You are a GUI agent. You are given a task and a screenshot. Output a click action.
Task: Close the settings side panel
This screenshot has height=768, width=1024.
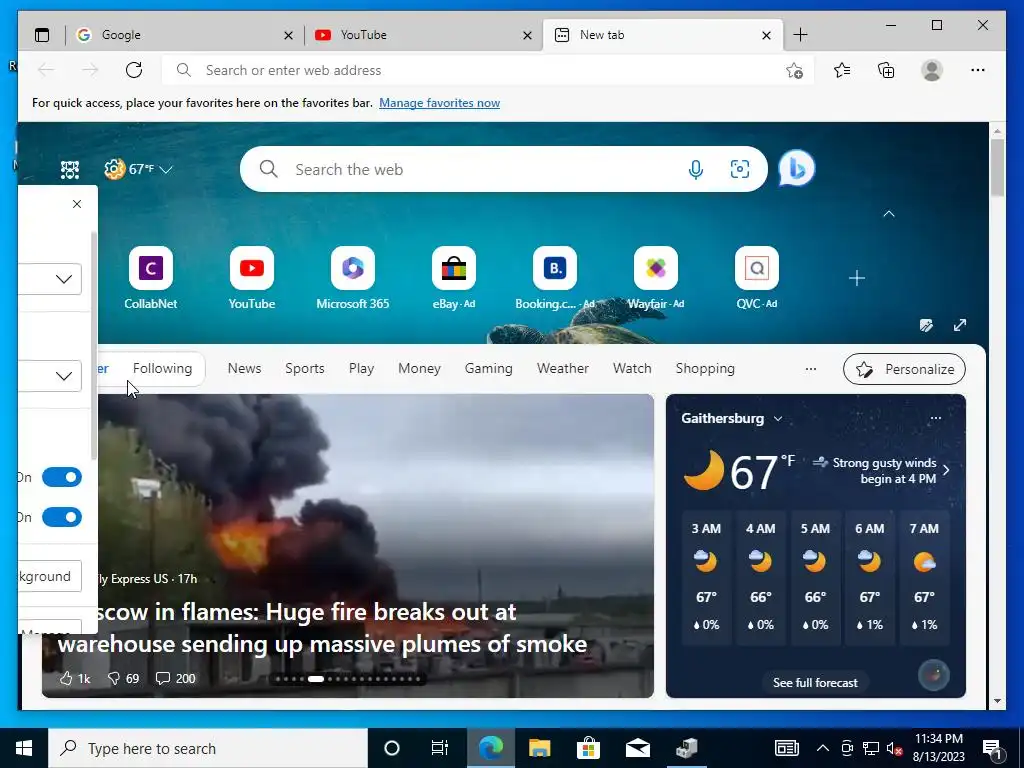tap(77, 204)
